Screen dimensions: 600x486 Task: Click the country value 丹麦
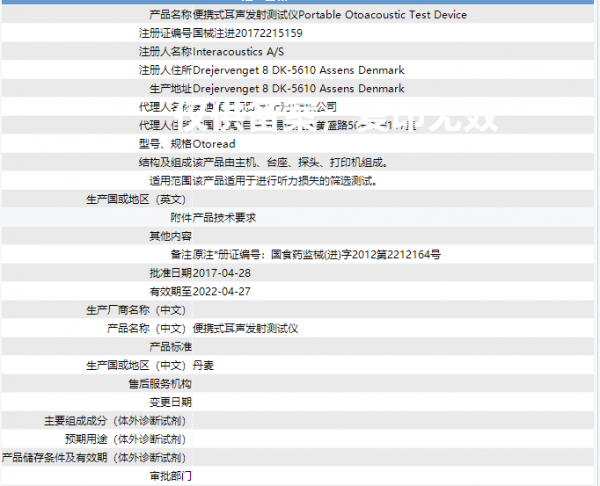(x=202, y=365)
